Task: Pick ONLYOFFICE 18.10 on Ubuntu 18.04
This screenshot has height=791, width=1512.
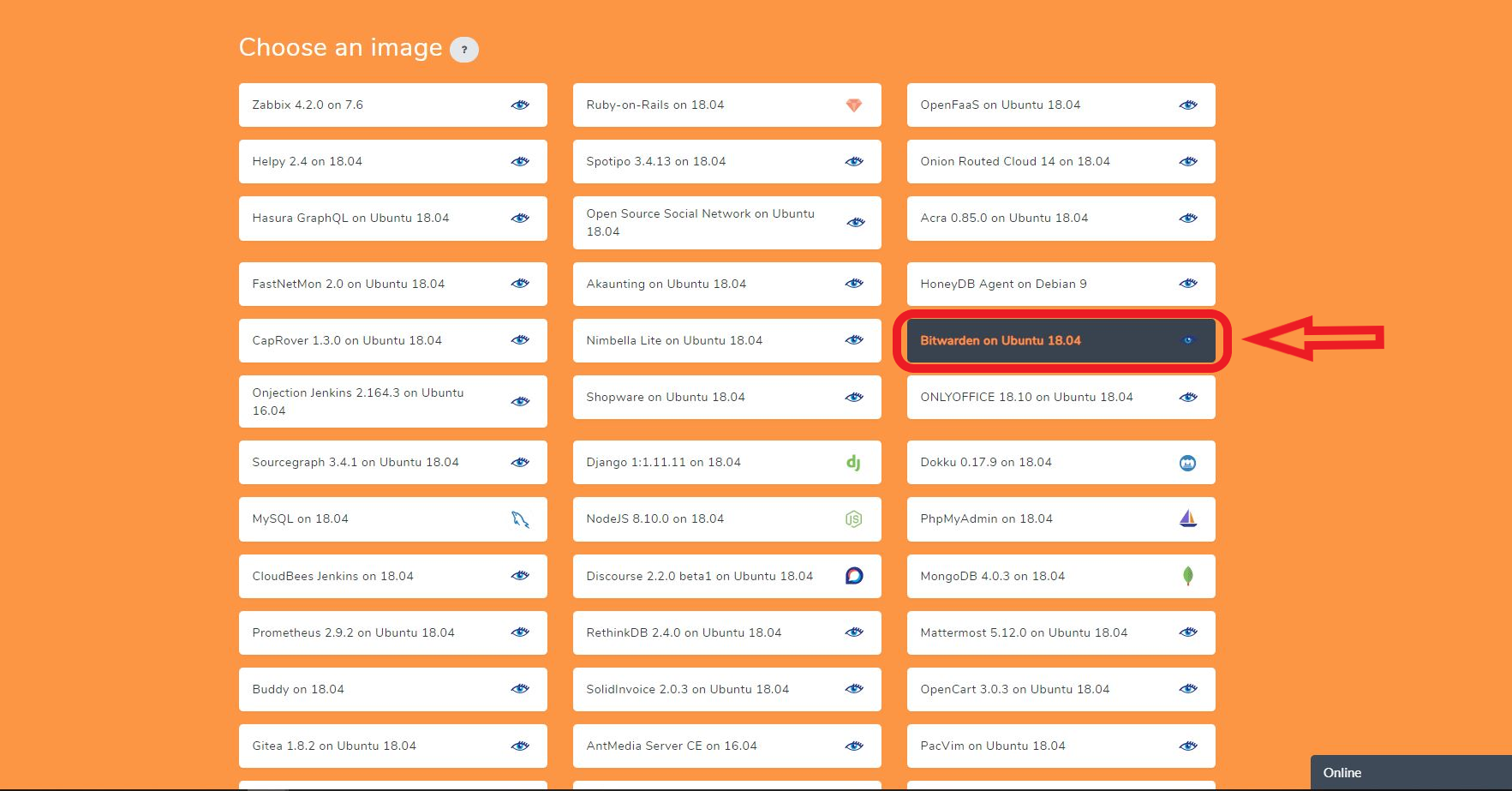Action: click(1061, 398)
